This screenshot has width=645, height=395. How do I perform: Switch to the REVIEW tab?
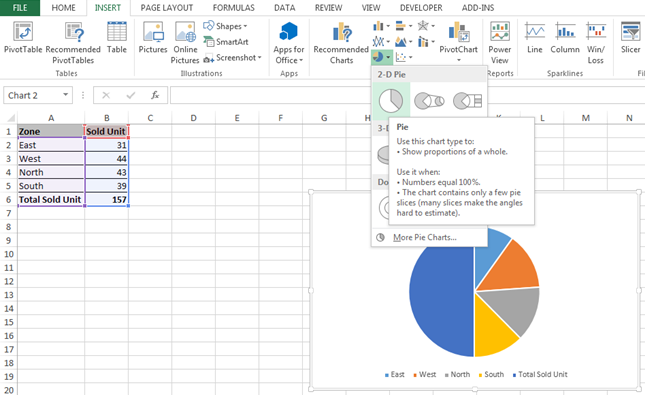coord(328,8)
